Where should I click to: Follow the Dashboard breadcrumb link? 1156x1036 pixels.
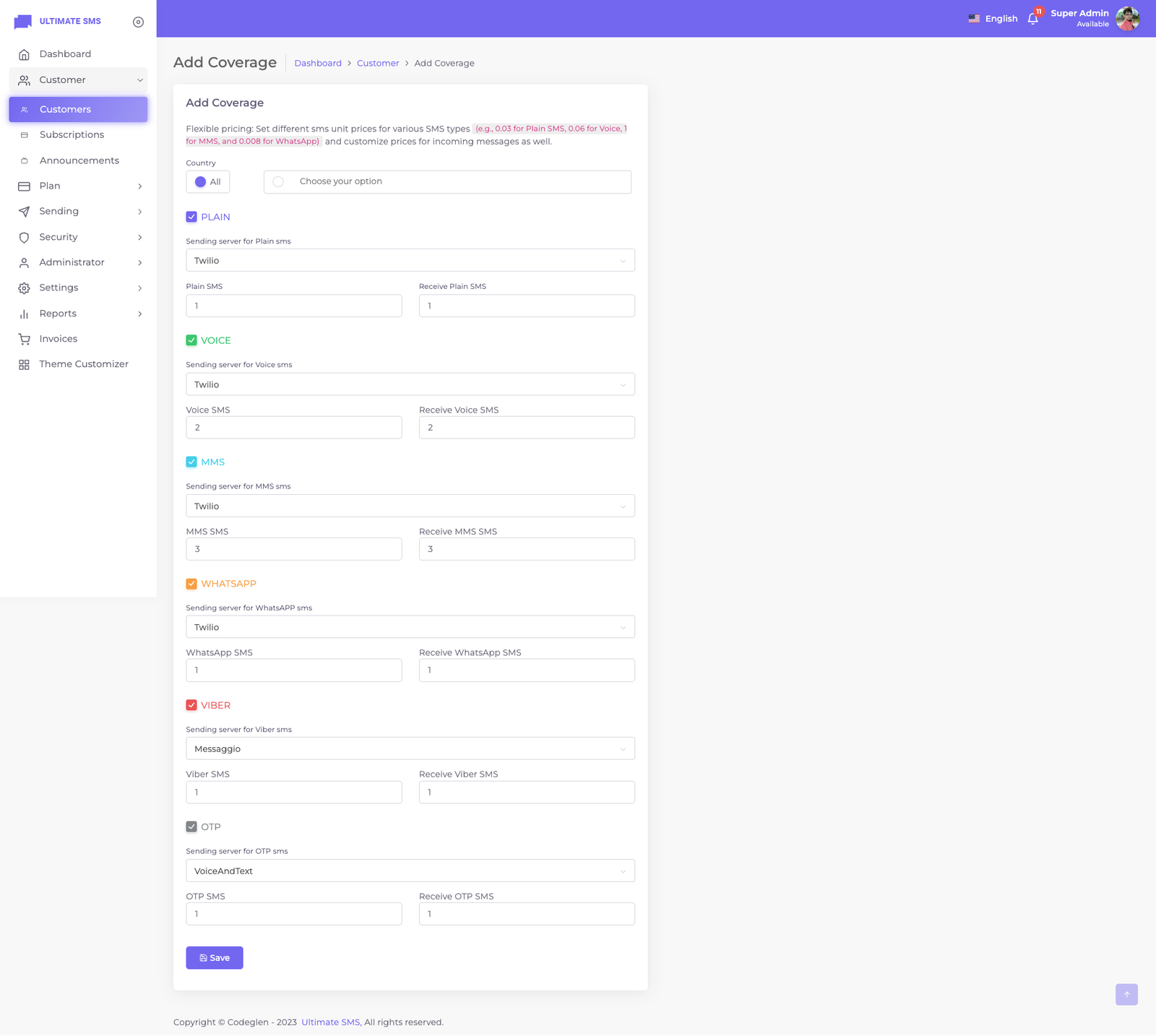[x=318, y=64]
